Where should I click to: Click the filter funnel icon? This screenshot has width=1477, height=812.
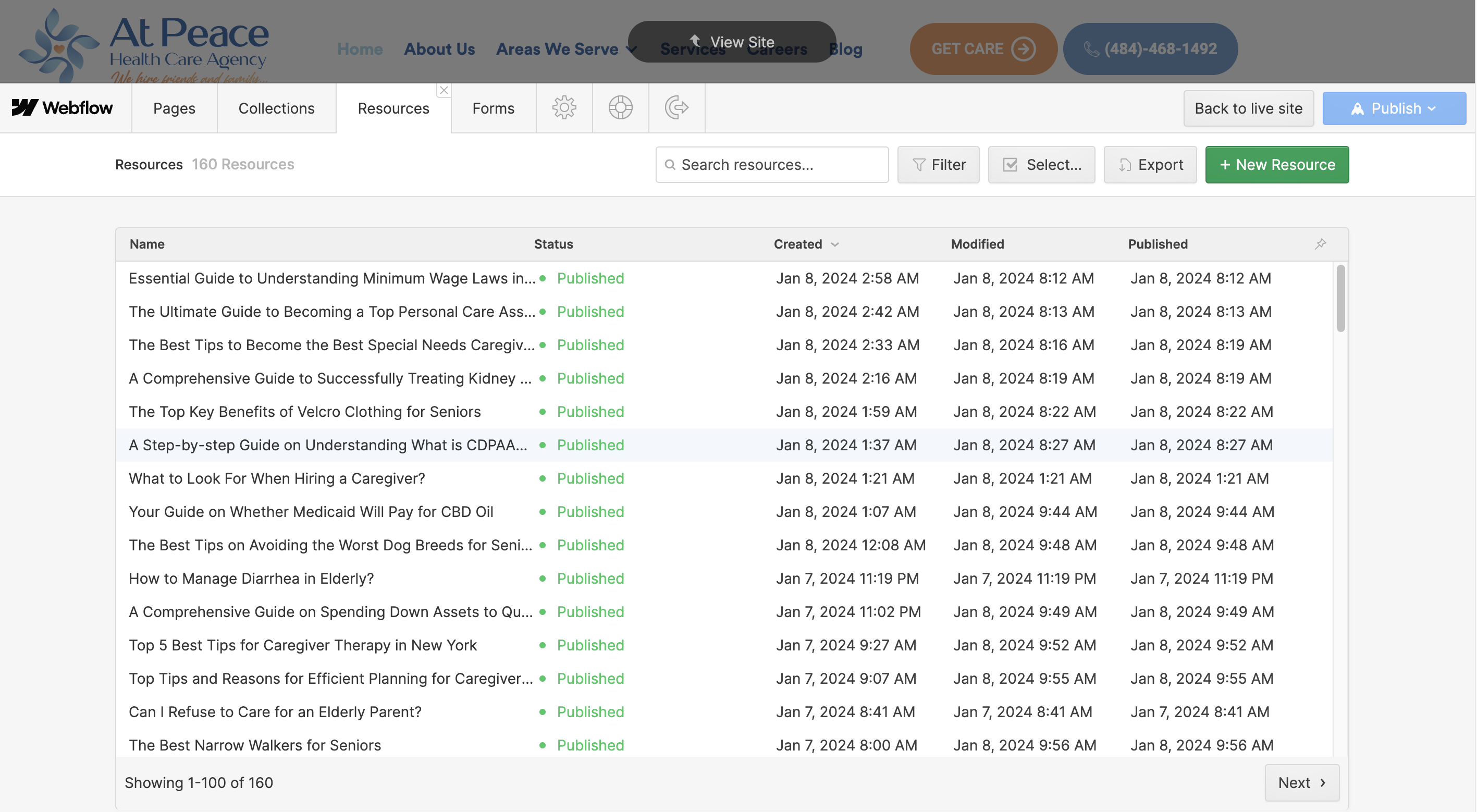click(x=918, y=165)
